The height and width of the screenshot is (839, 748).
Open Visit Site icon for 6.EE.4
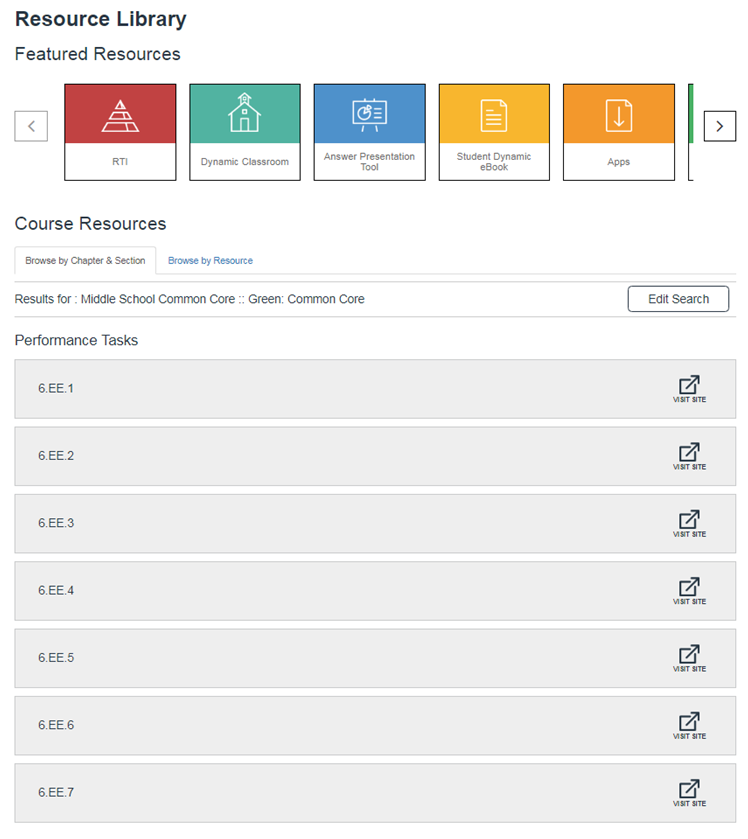coord(689,590)
